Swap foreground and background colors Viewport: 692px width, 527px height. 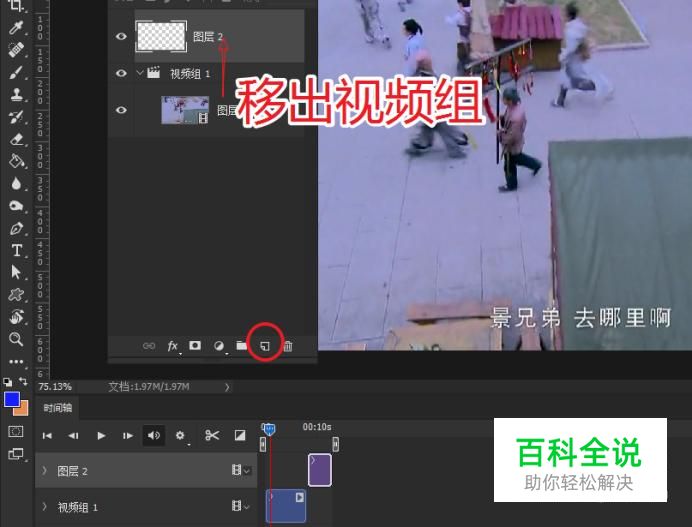[23, 381]
